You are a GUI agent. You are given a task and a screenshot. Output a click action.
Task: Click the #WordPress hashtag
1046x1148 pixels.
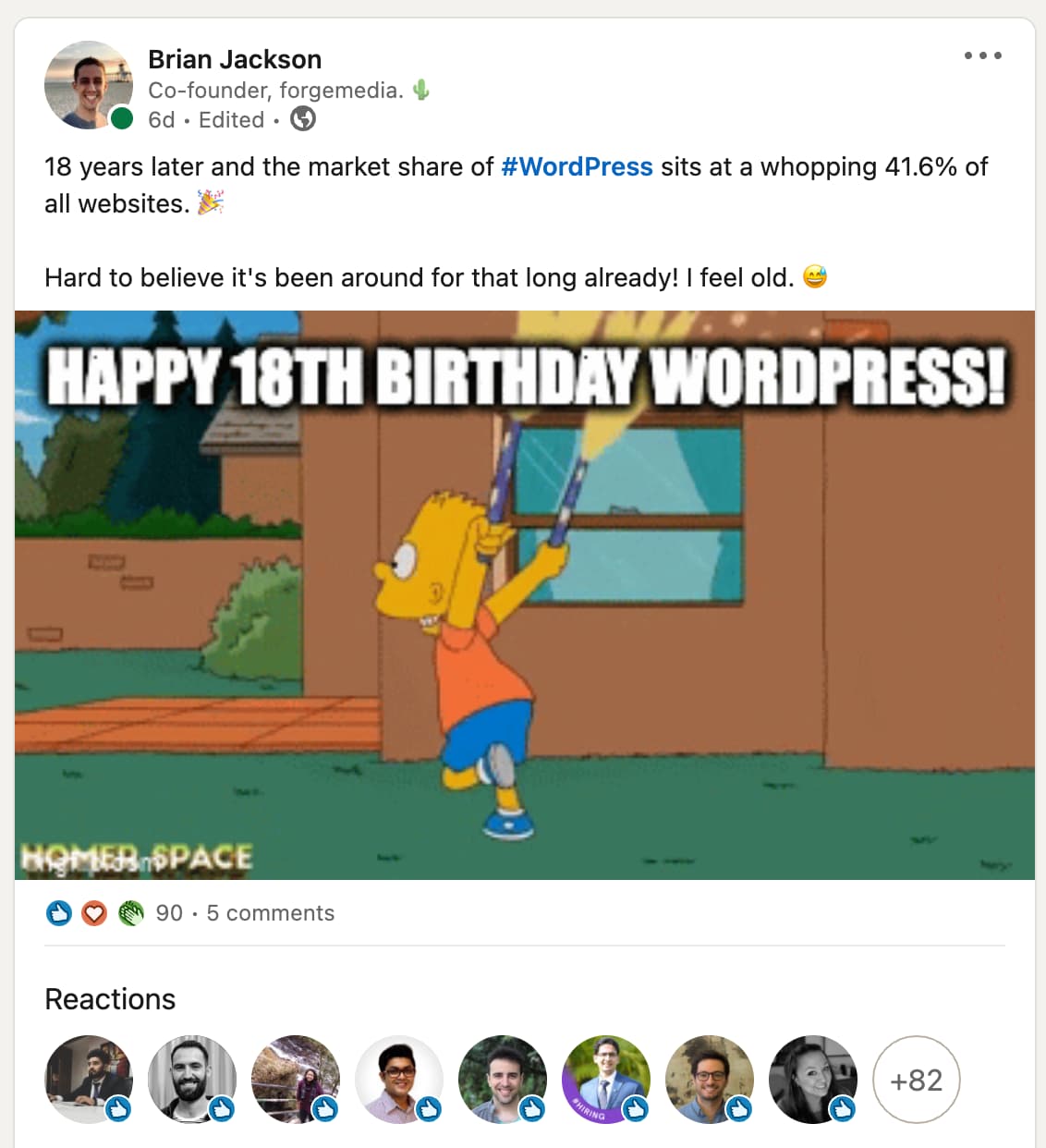pos(577,166)
